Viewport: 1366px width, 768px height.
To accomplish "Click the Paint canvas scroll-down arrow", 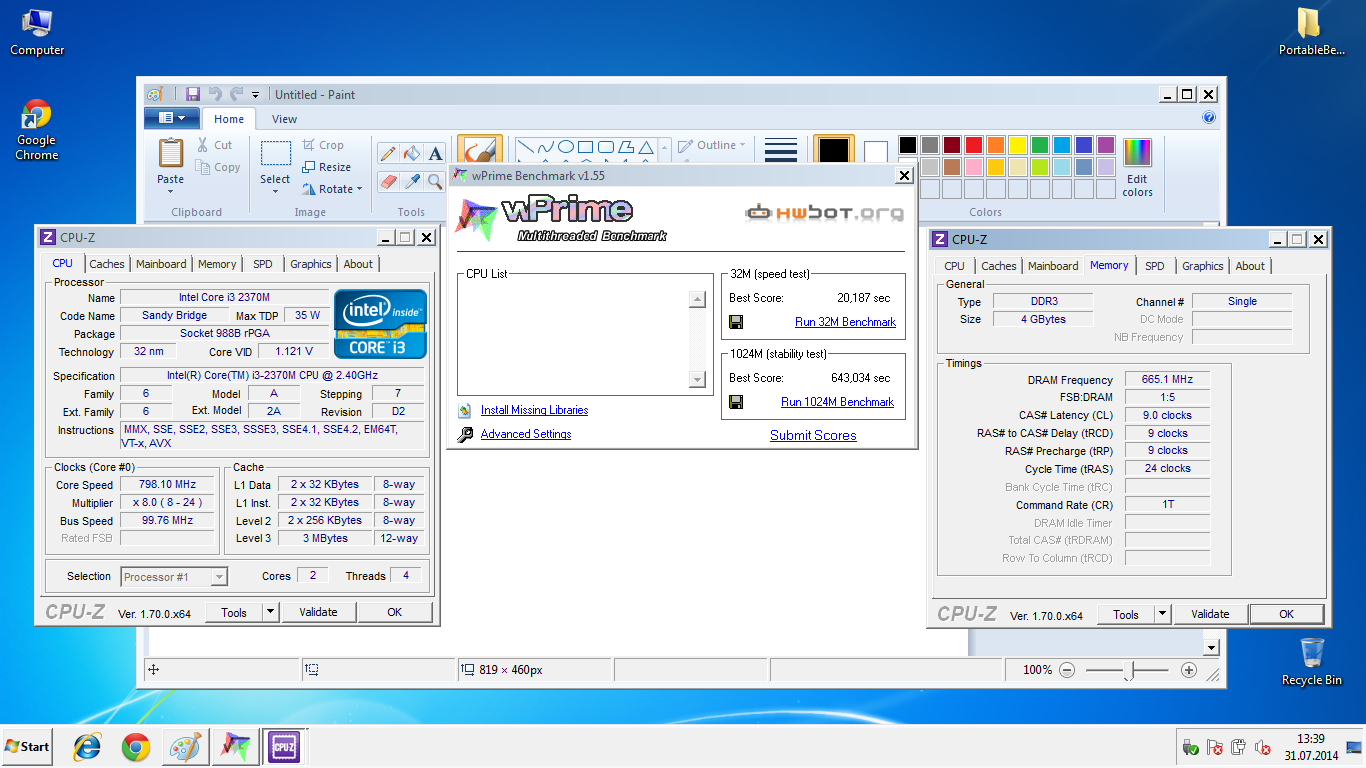I will click(x=1211, y=648).
